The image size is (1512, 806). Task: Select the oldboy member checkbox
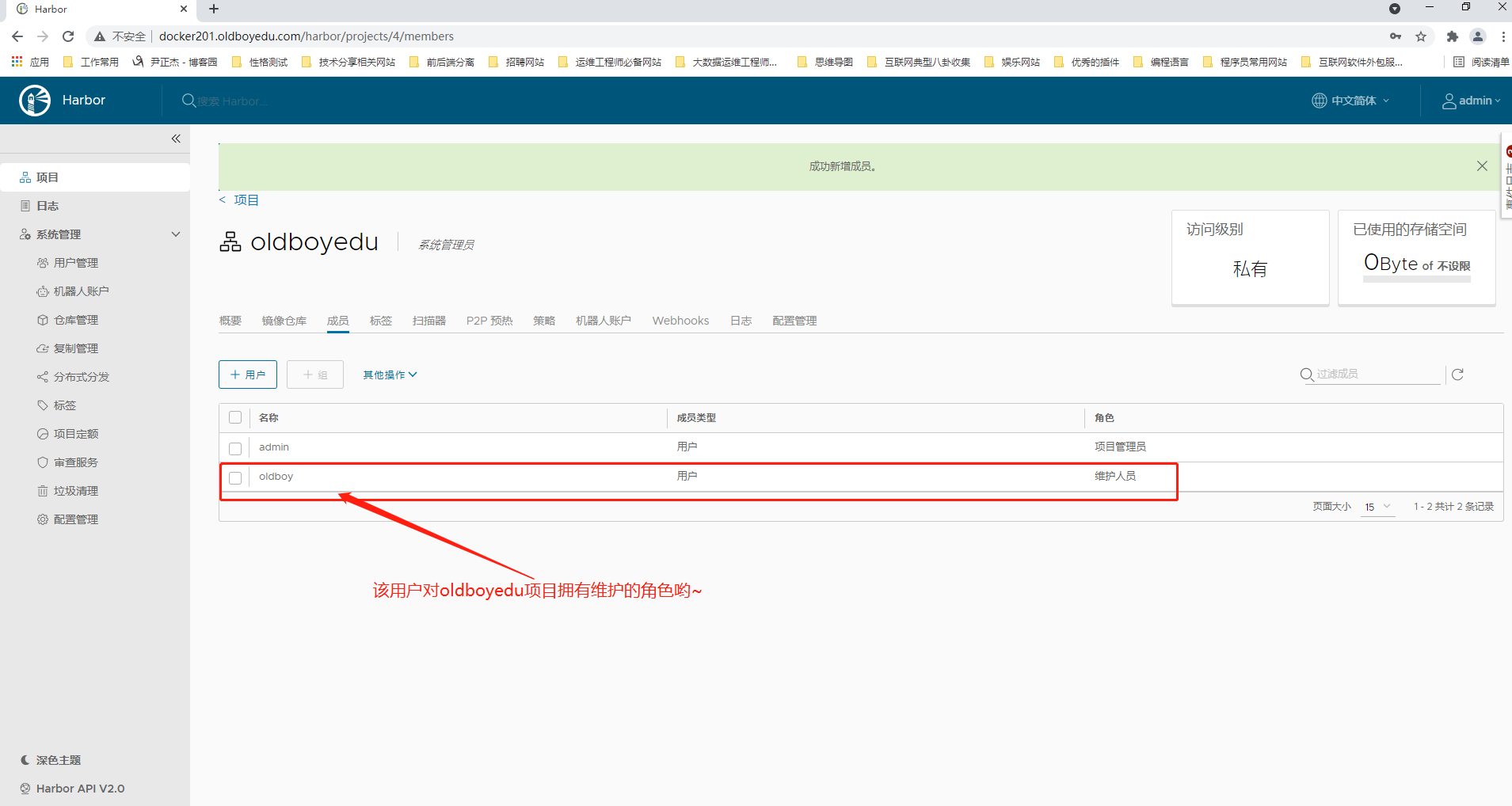235,477
